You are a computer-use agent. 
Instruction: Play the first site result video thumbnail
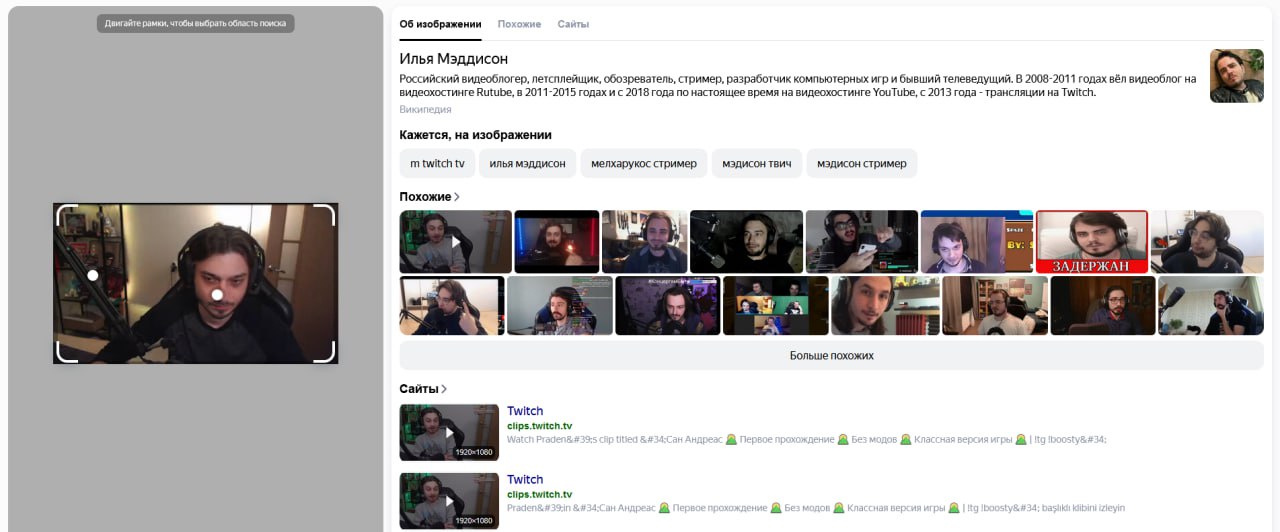[x=449, y=432]
